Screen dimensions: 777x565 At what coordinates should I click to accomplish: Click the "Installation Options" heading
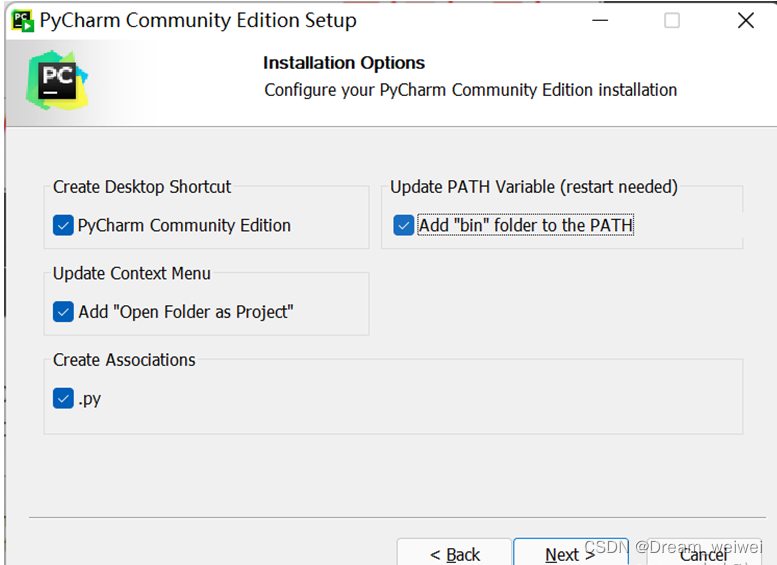click(344, 63)
